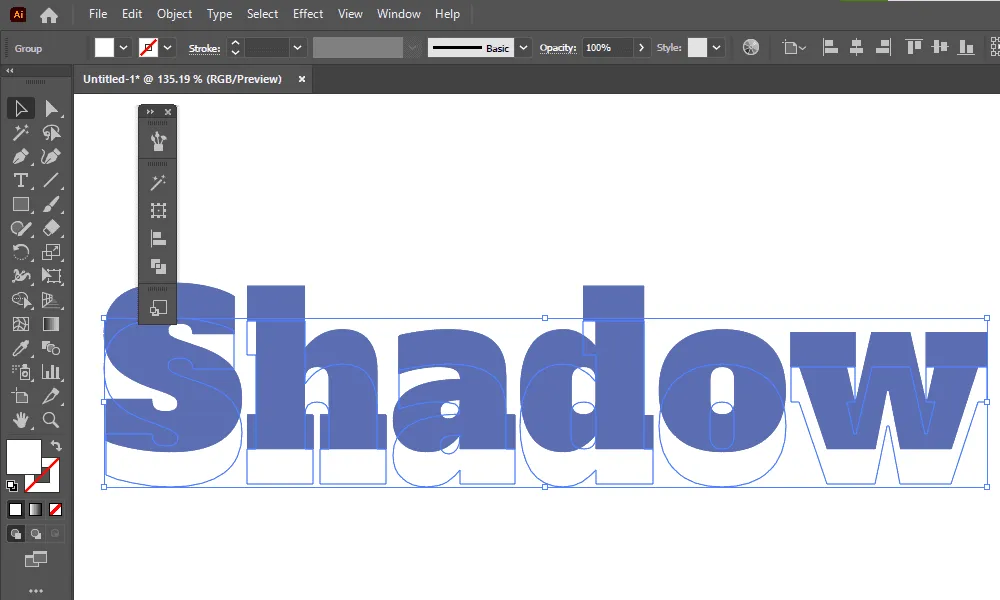Select the Eraser tool
The image size is (1000, 600).
51,228
